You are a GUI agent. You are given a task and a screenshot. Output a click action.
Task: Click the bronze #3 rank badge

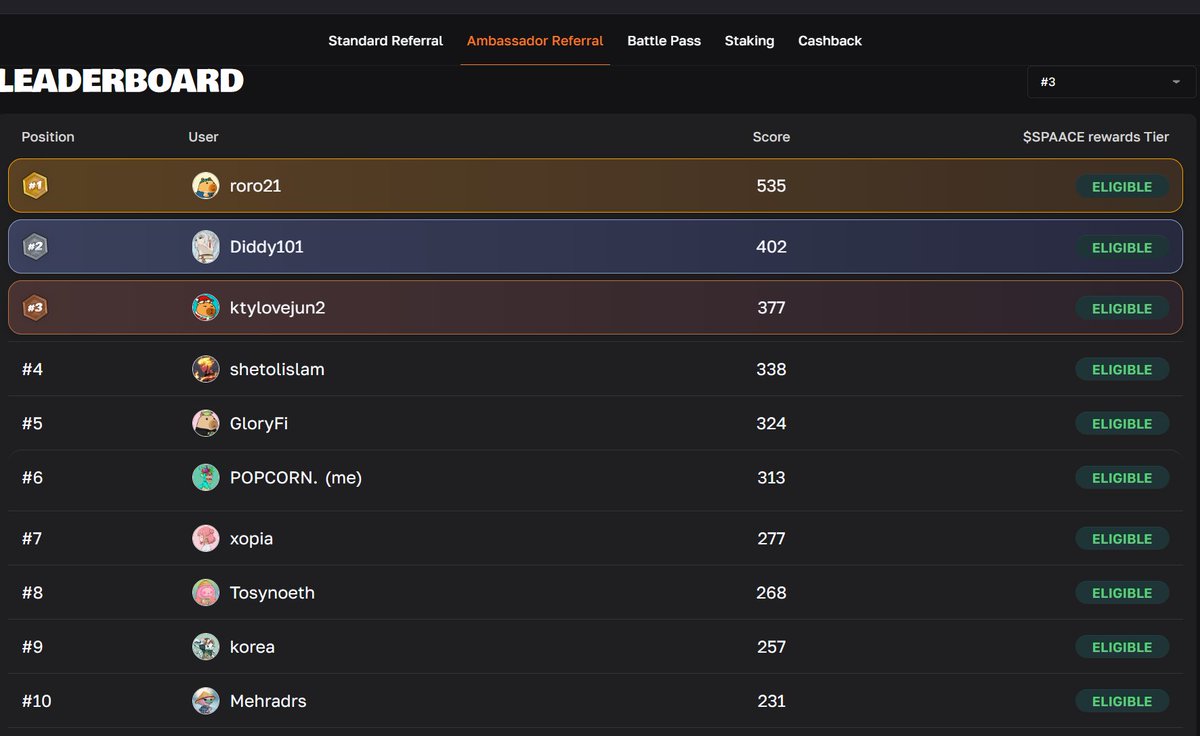pos(35,308)
